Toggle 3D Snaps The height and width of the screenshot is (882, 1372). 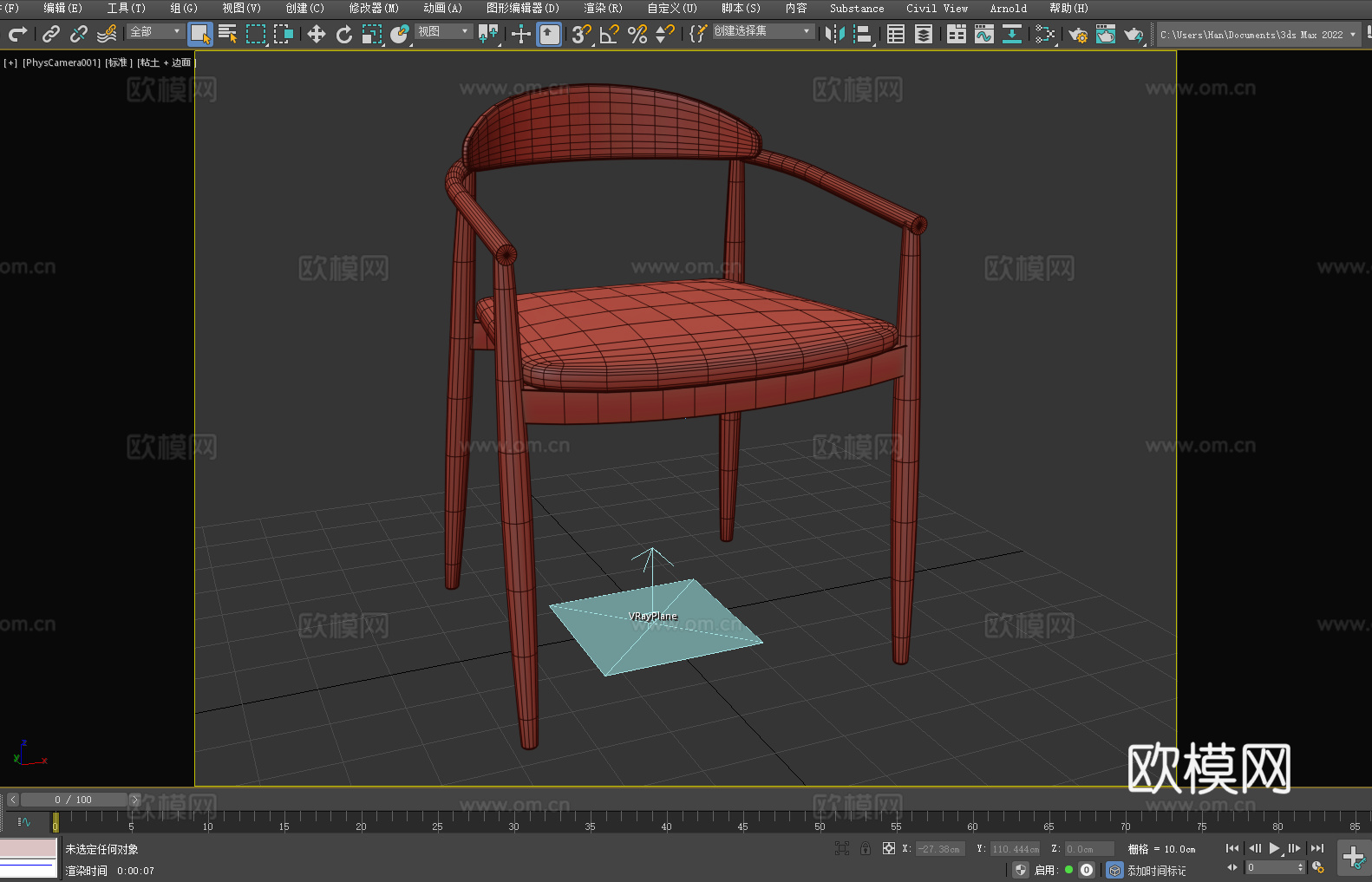click(x=582, y=35)
